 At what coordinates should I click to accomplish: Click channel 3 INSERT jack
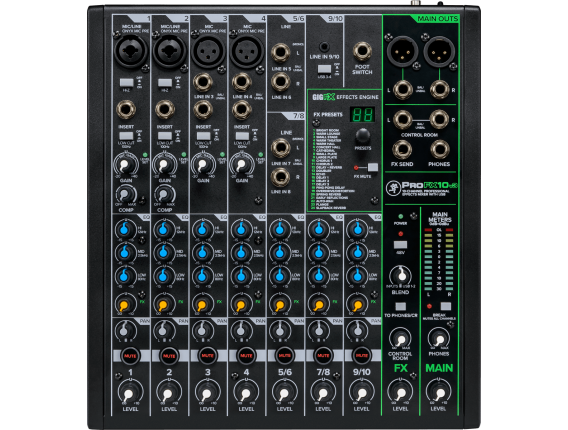pyautogui.click(x=203, y=109)
